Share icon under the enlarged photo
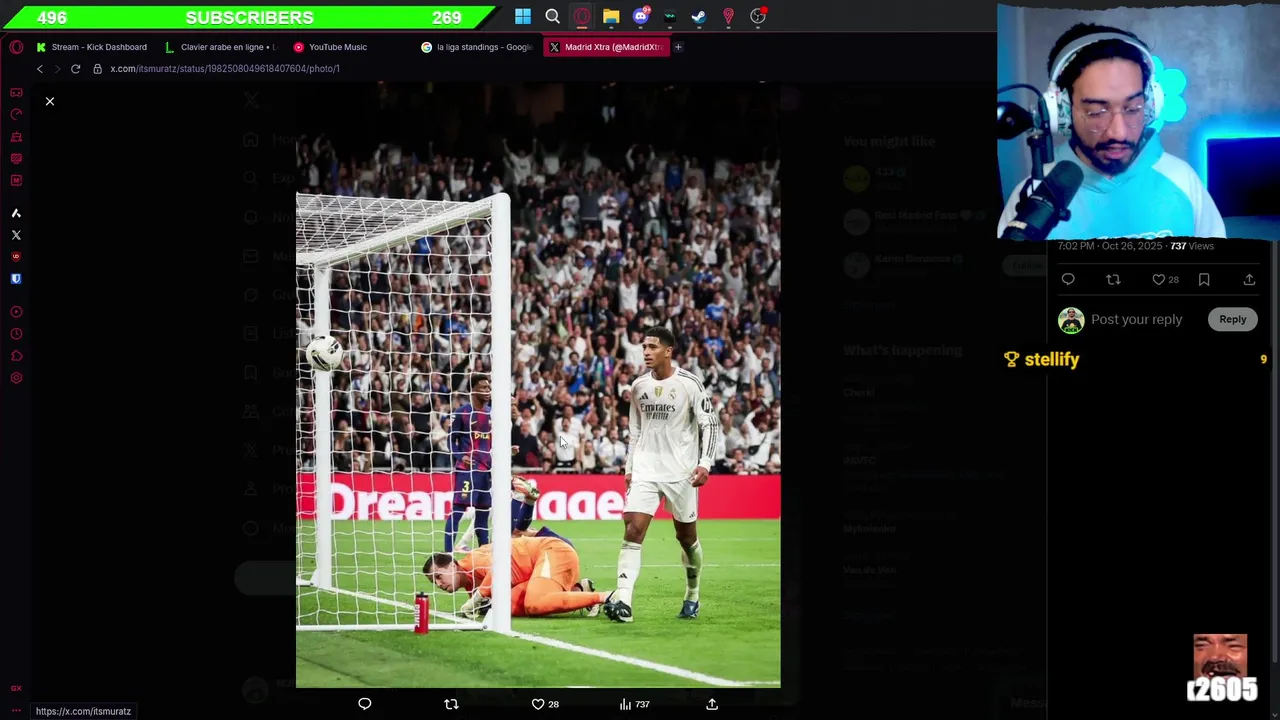The image size is (1280, 720). coord(712,704)
